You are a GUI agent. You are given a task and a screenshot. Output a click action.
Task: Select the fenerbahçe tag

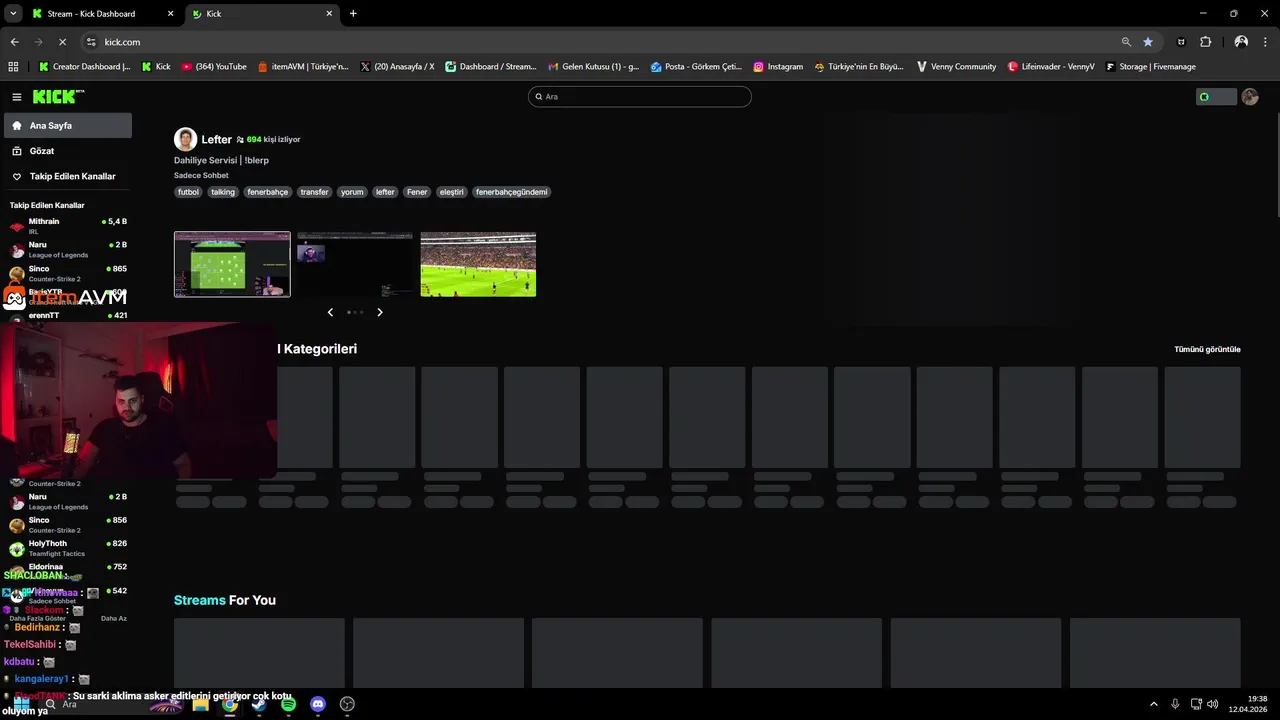coord(268,192)
